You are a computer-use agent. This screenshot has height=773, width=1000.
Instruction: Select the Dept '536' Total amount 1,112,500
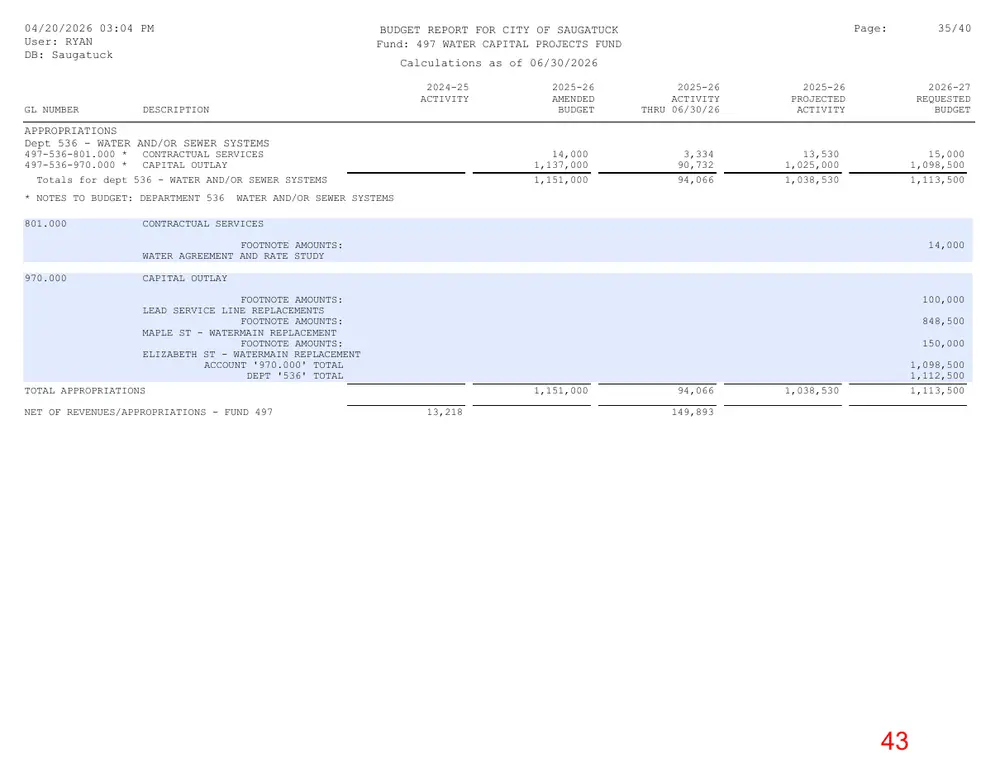point(938,376)
